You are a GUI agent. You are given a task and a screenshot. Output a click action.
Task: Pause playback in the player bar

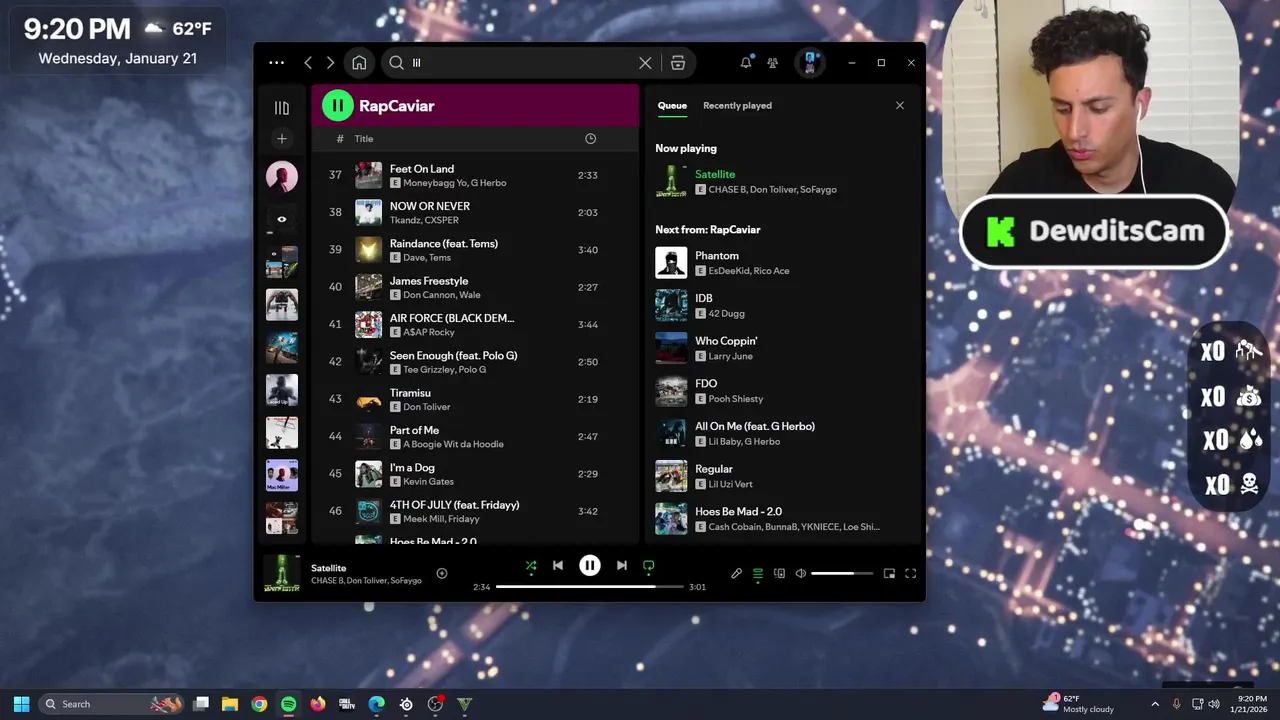(x=590, y=566)
